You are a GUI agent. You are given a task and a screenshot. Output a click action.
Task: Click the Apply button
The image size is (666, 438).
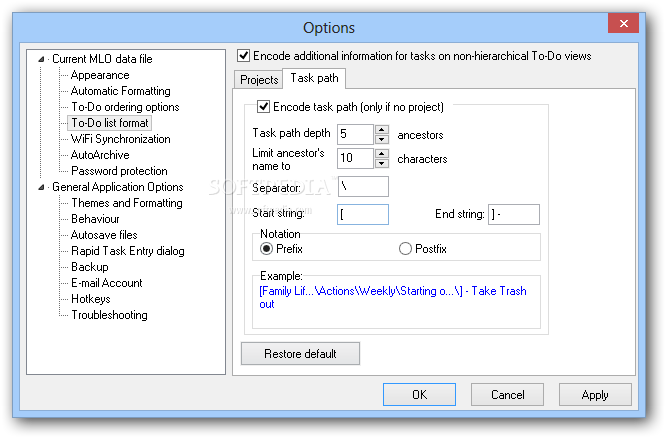point(595,395)
